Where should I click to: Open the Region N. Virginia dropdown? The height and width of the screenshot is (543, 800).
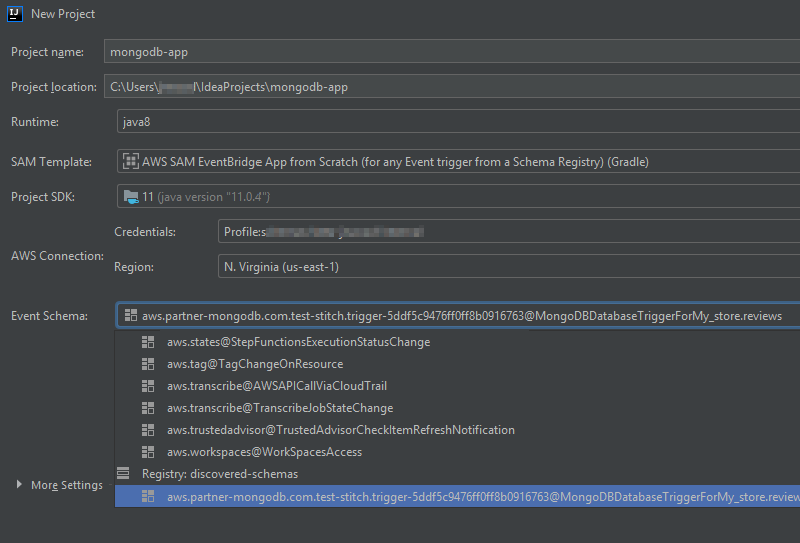[509, 266]
